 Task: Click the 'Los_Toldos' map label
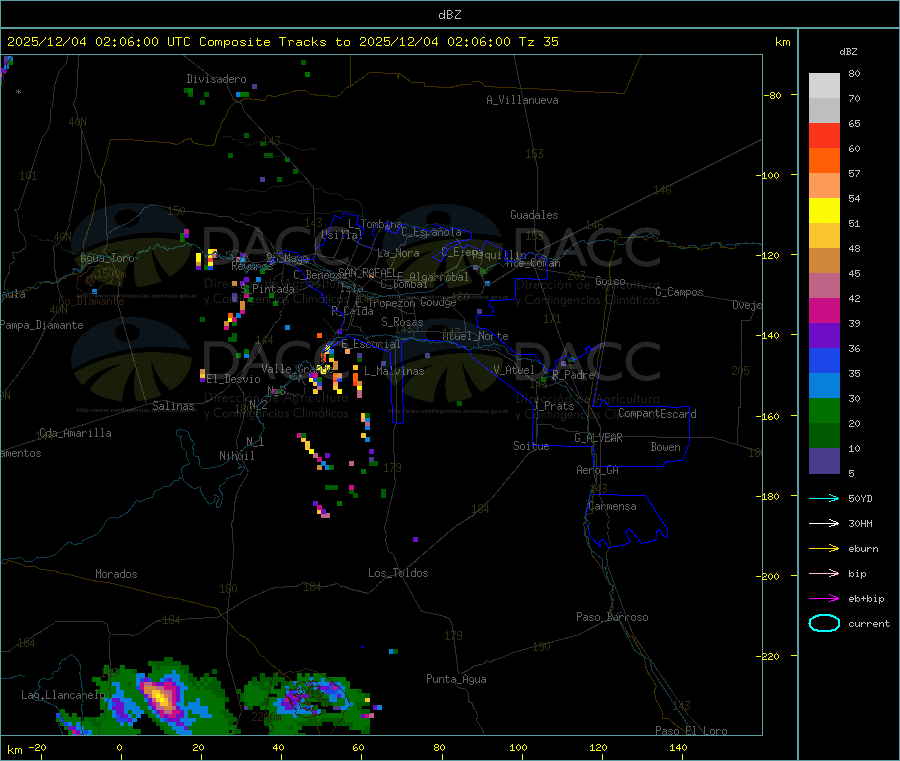pos(398,573)
